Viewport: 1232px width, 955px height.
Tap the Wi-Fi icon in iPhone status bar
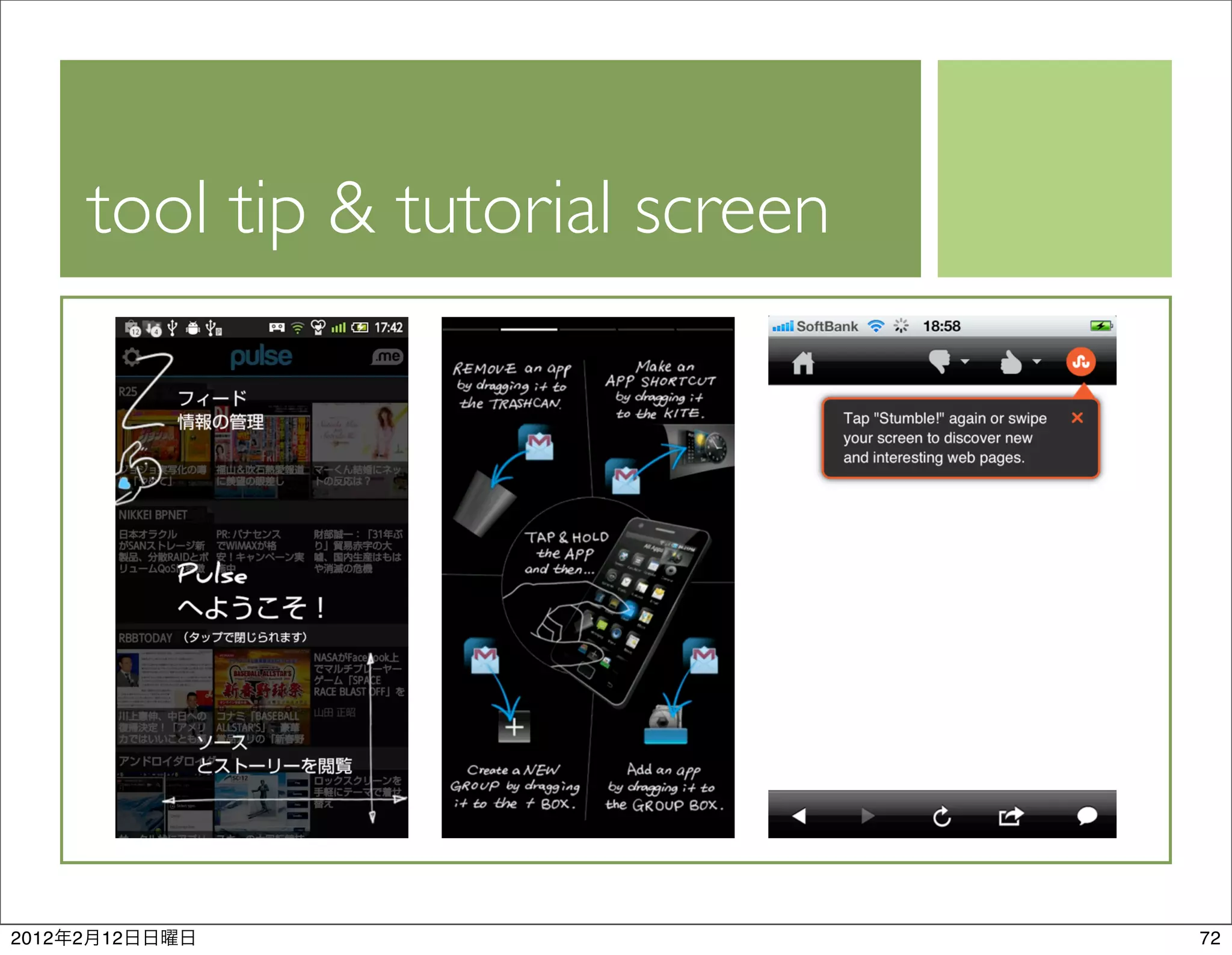pos(876,326)
